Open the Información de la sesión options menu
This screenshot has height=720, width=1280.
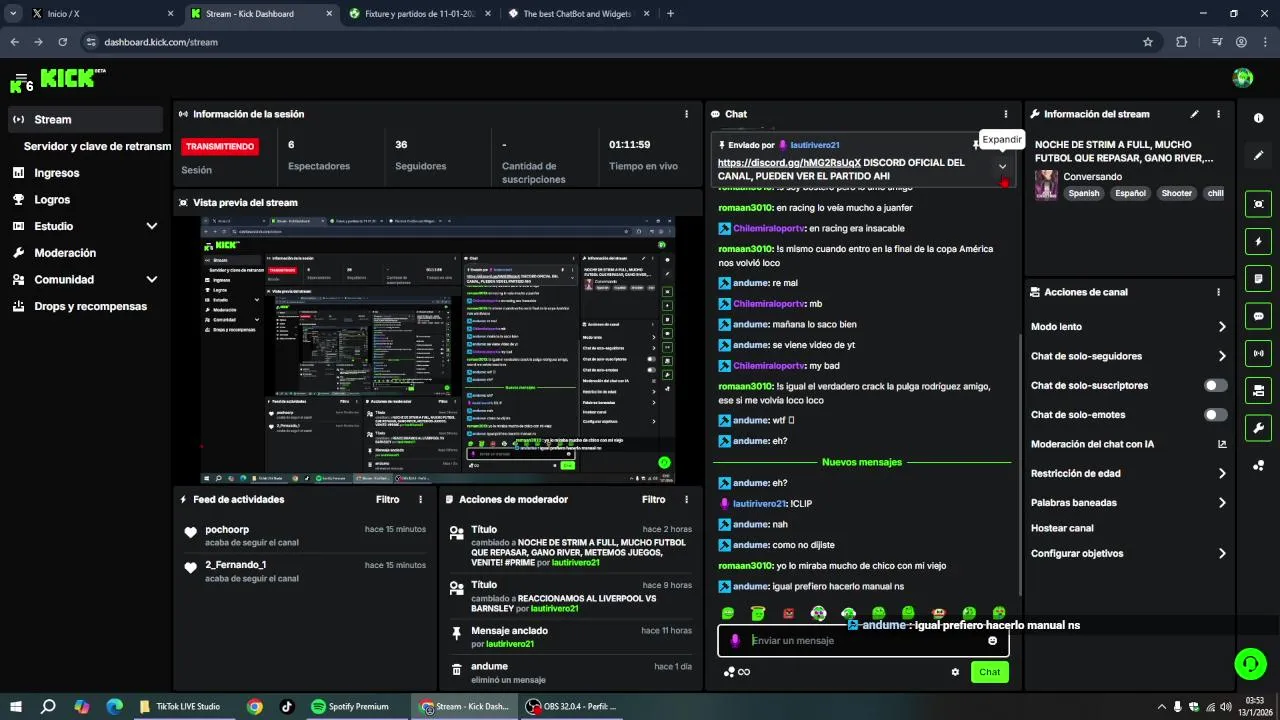pos(686,114)
